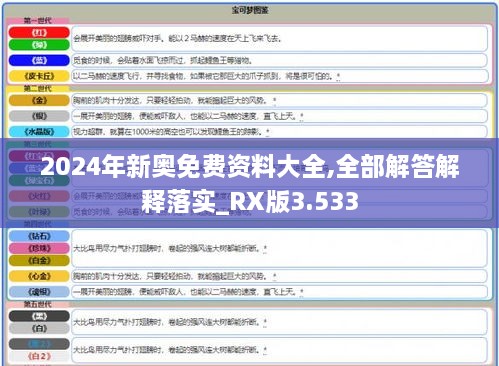Select the light blue 《钻石》 version pill

click(39, 236)
